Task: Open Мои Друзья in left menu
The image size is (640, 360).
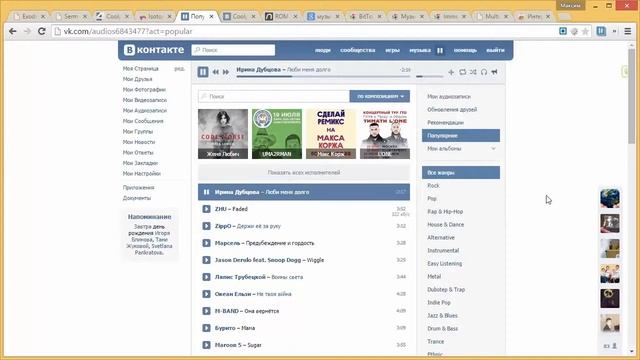Action: (x=138, y=79)
